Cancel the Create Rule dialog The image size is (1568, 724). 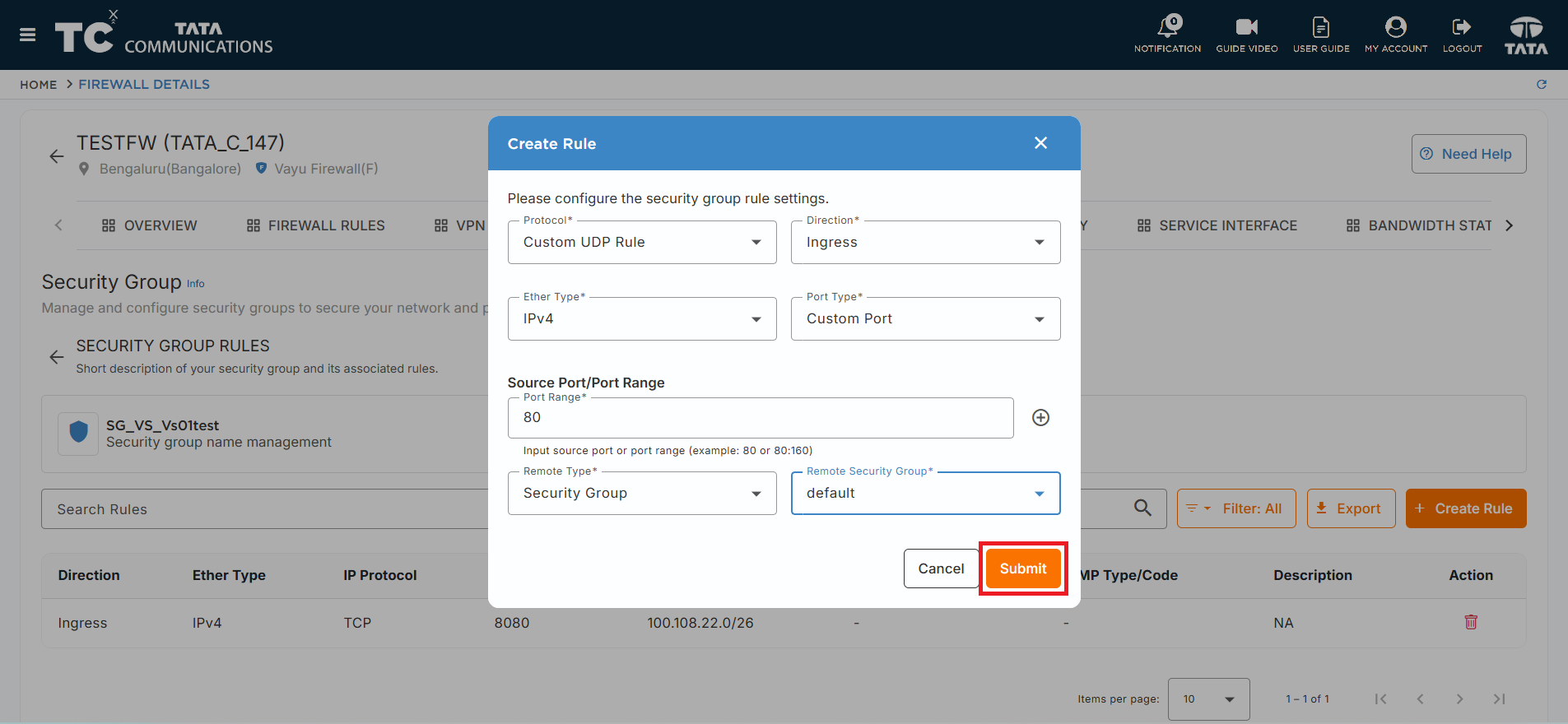click(x=941, y=569)
